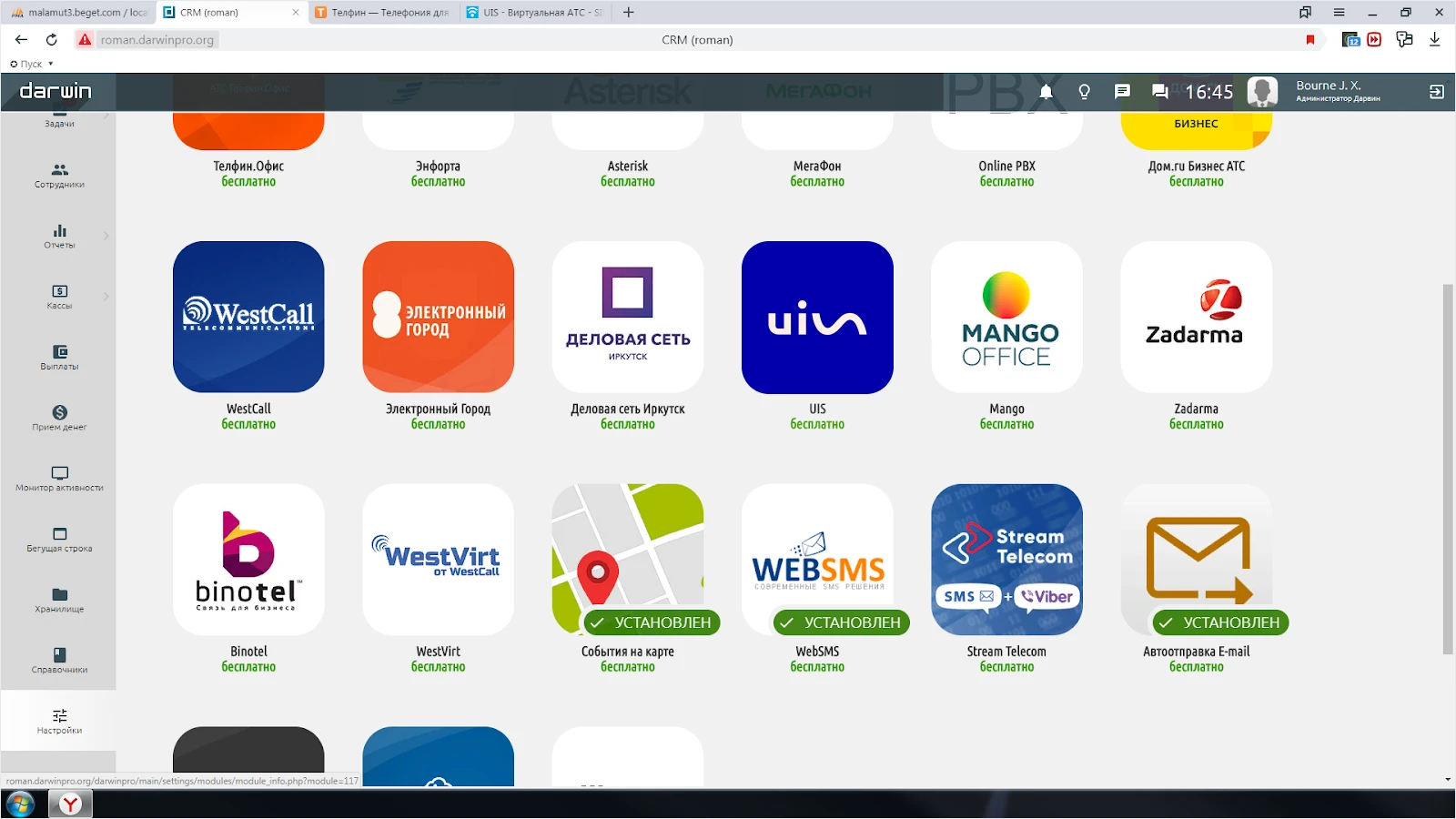Open the single-message chat icon in the header

(x=1122, y=92)
